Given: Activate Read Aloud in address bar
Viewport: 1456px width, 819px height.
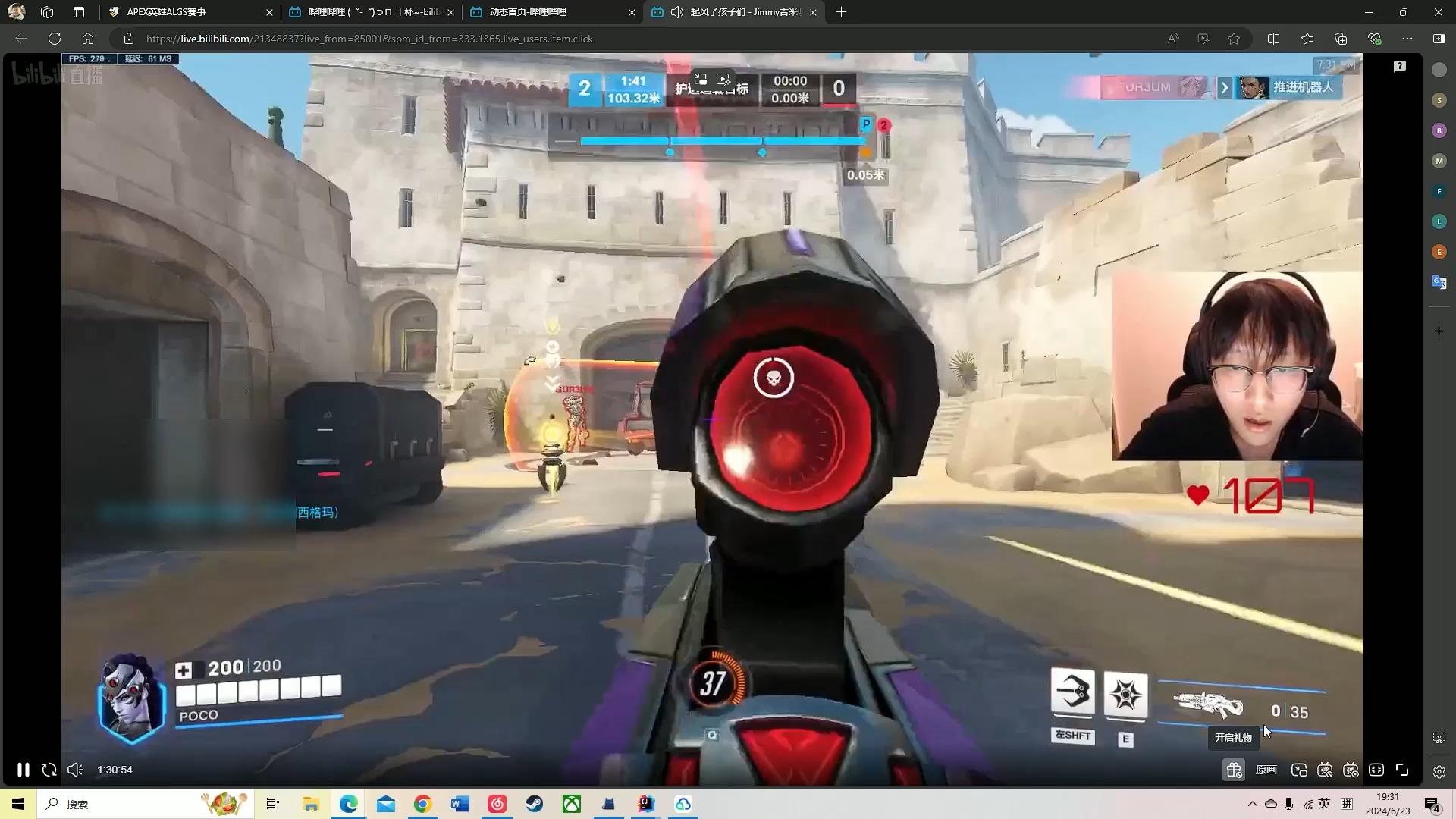Looking at the screenshot, I should coord(1173,39).
